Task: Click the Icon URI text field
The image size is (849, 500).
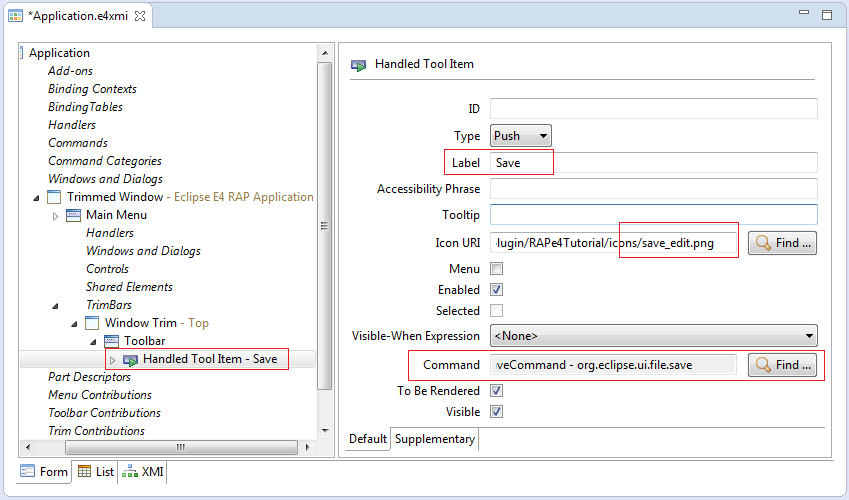Action: (614, 243)
